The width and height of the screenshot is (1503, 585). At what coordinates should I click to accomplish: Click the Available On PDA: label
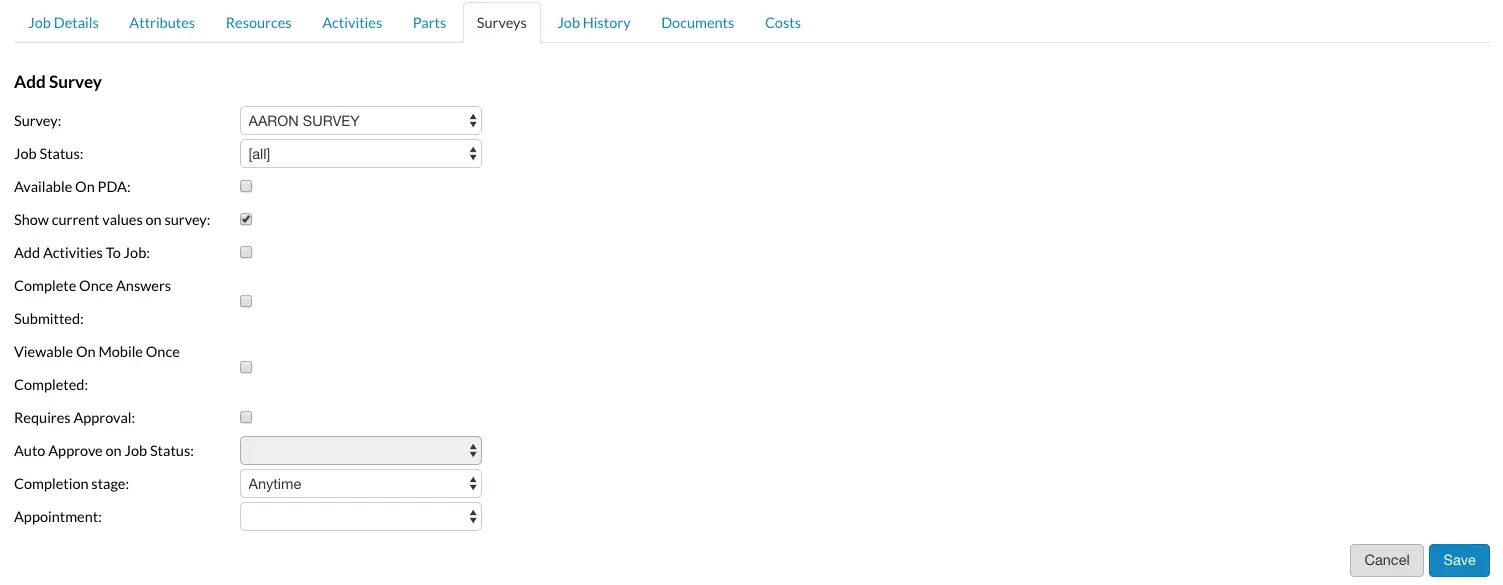click(x=72, y=187)
